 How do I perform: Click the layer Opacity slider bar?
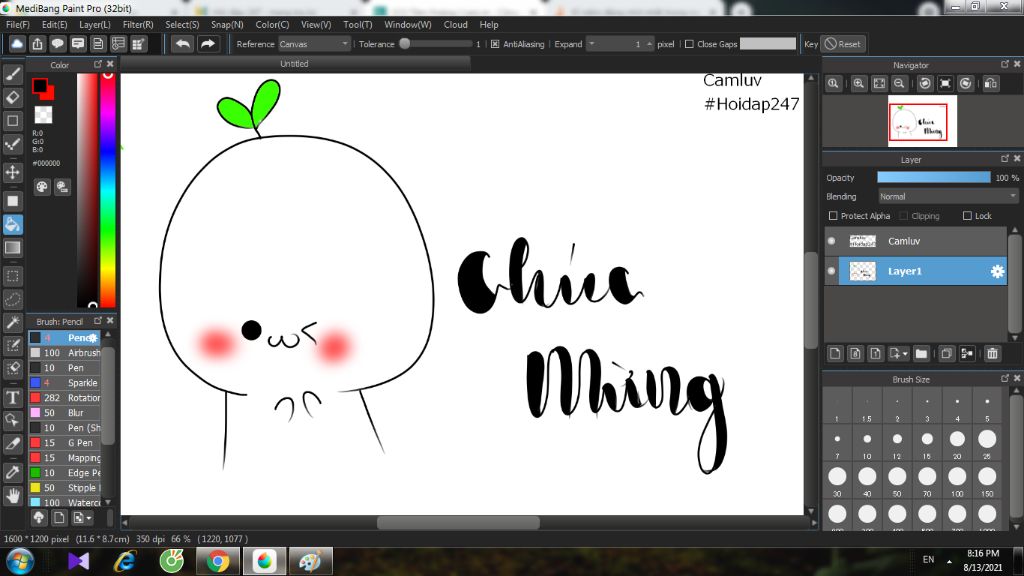(x=934, y=178)
